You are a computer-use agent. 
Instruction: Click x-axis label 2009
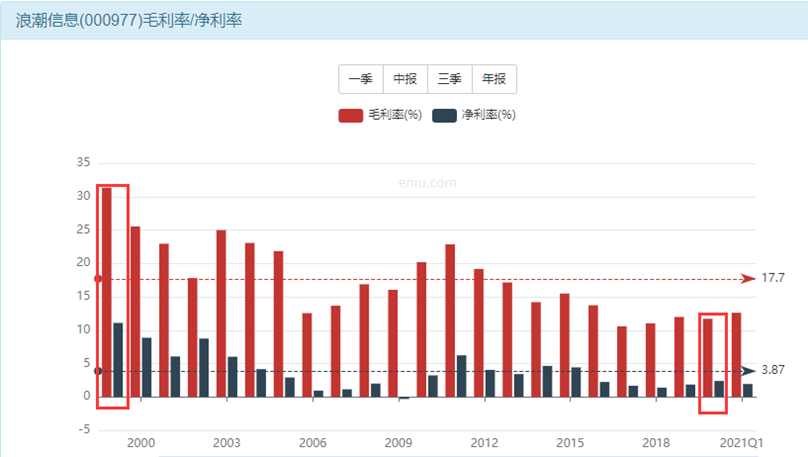[398, 443]
